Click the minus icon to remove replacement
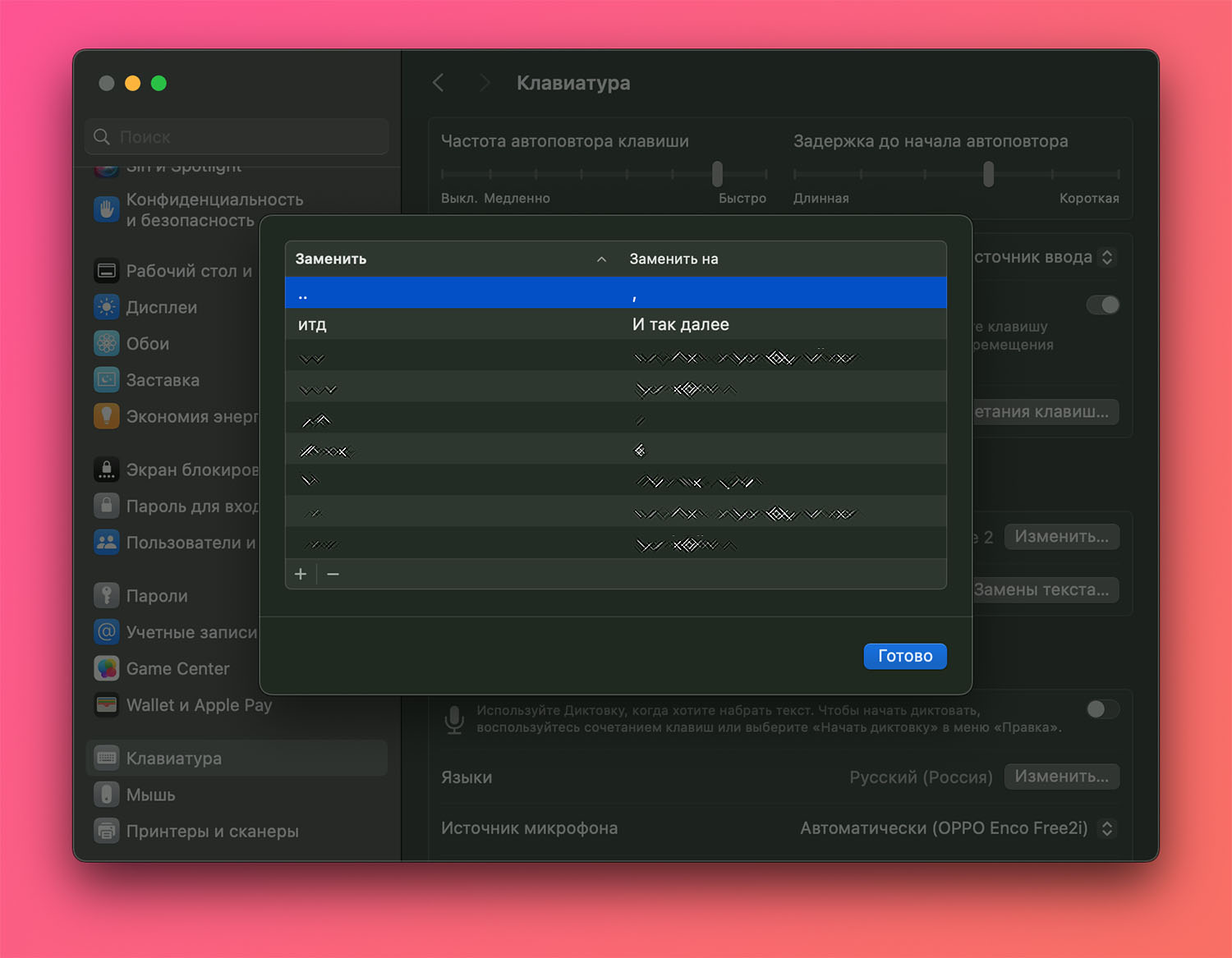The image size is (1232, 958). coord(333,574)
